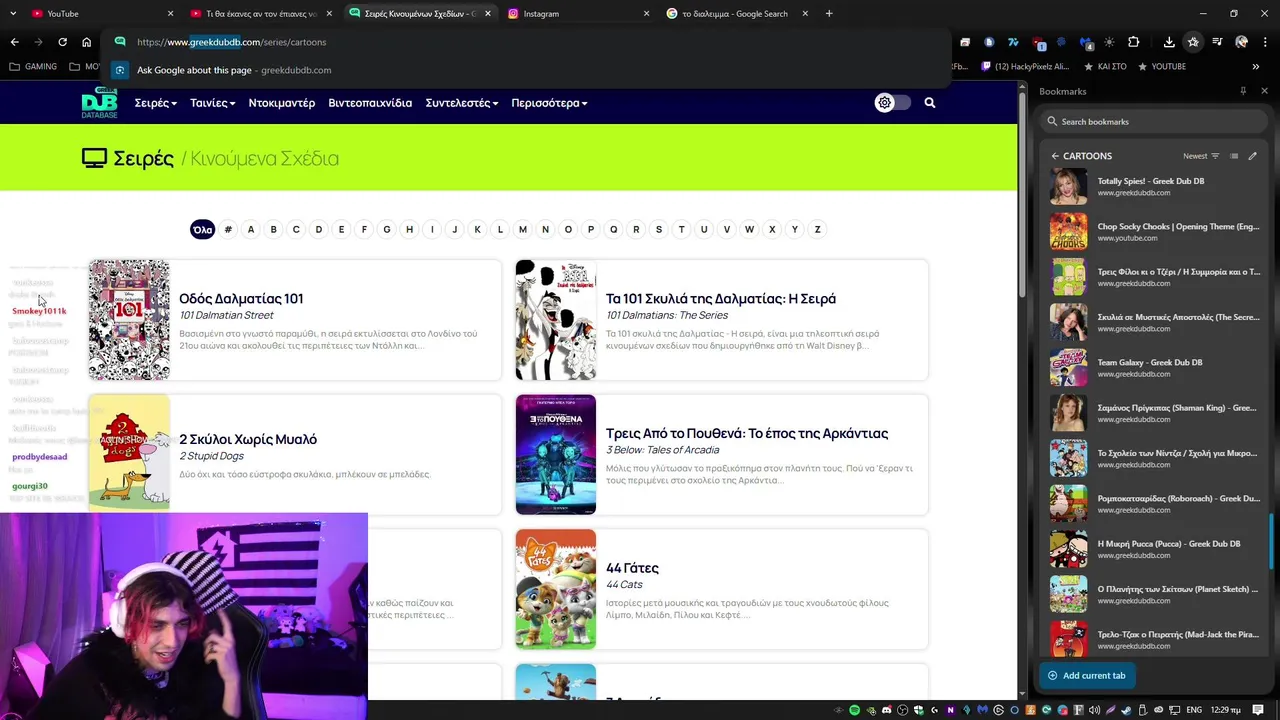Open the site search magnifier icon
Image resolution: width=1280 pixels, height=720 pixels.
(930, 103)
